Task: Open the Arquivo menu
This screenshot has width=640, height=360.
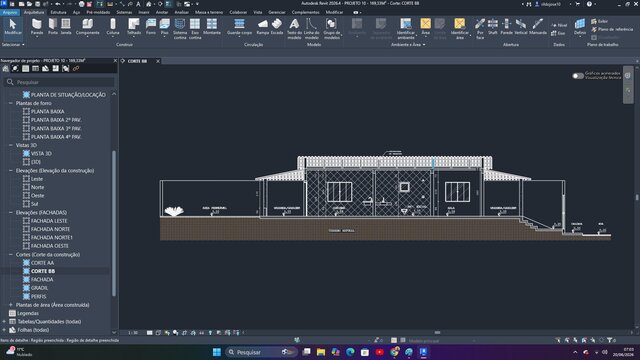Action: point(10,12)
